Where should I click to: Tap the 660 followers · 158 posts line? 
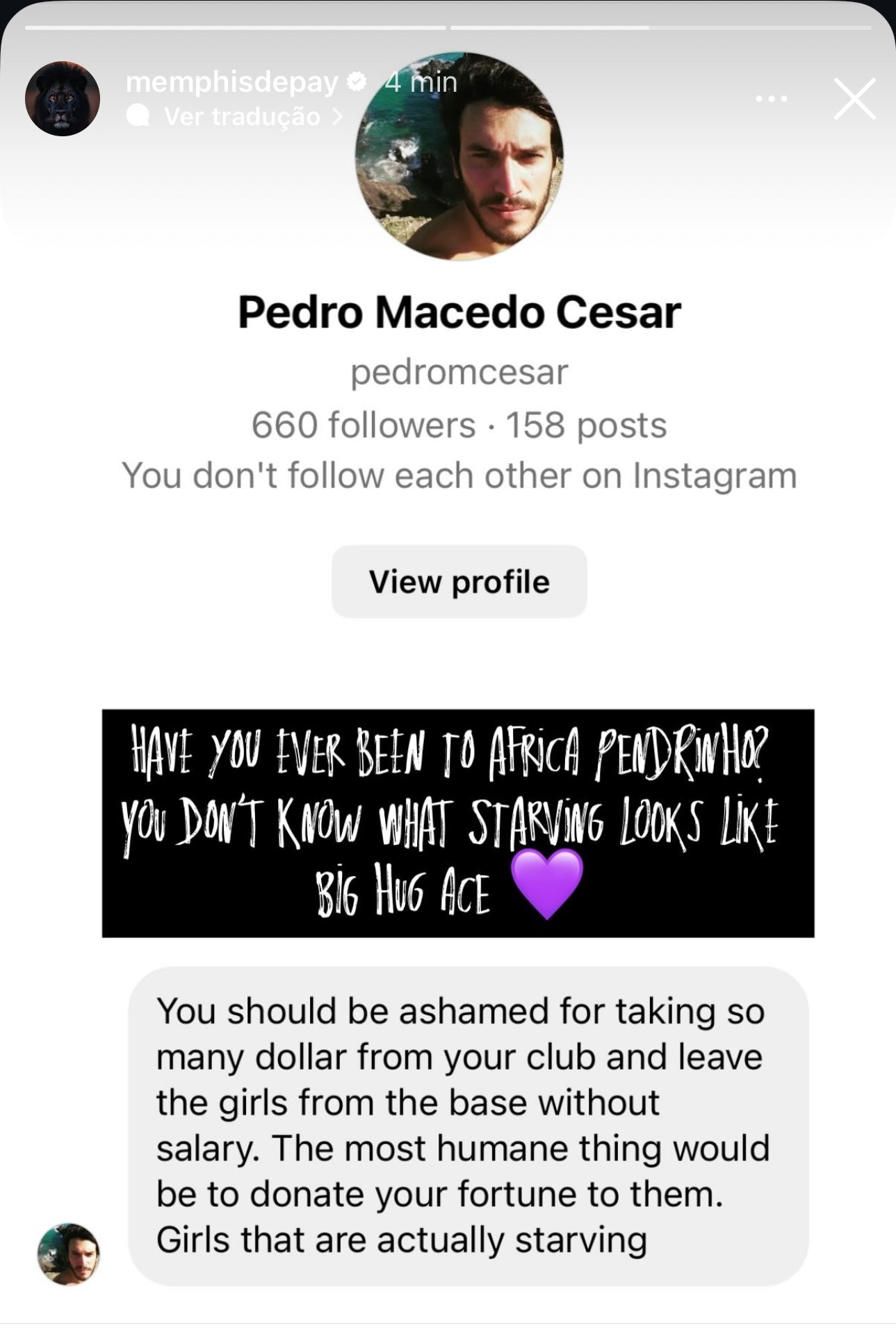[x=459, y=425]
